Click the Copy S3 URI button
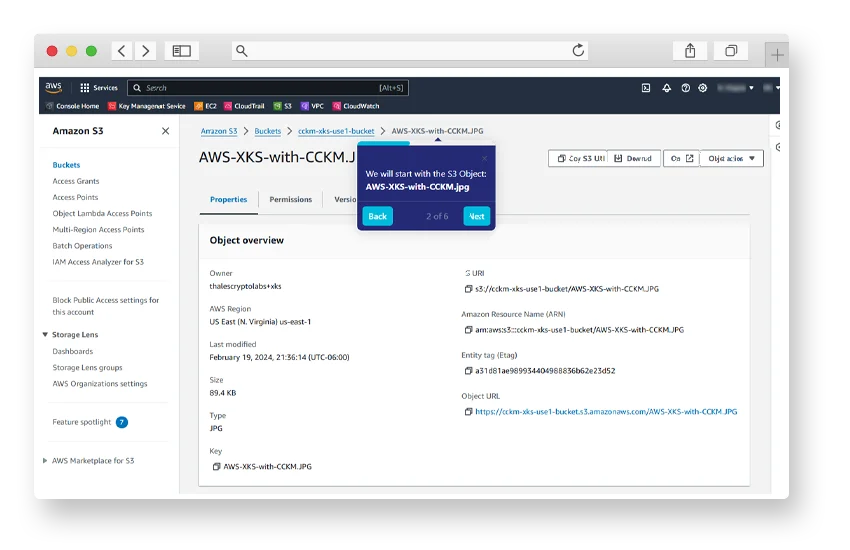Image resolution: width=850 pixels, height=550 pixels. click(x=578, y=158)
